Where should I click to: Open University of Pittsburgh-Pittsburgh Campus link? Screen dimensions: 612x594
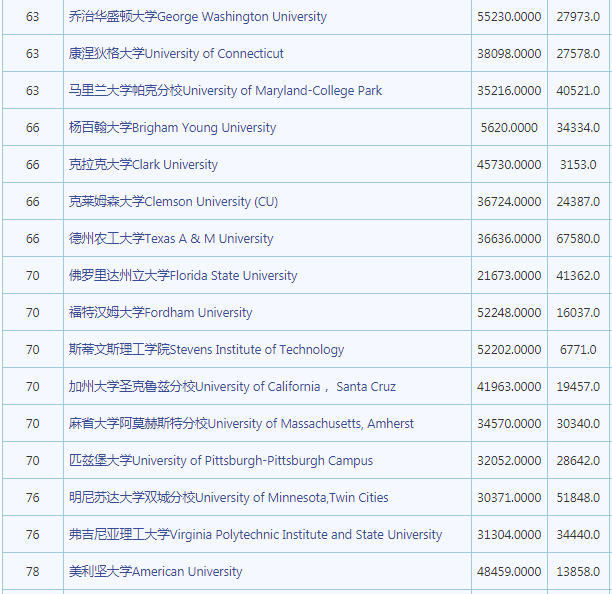(221, 461)
